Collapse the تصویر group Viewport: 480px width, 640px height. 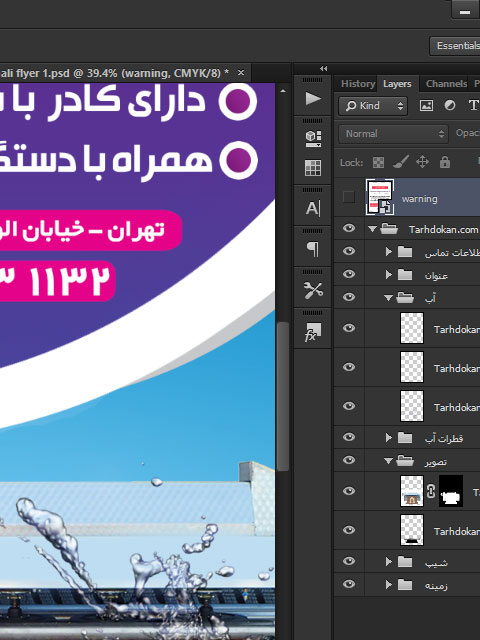point(388,461)
